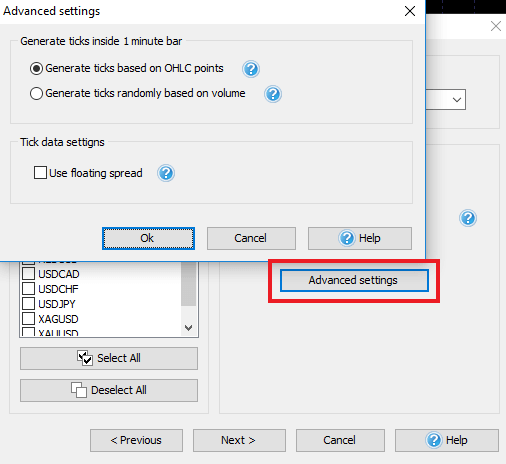This screenshot has height=464, width=506.
Task: Click the Advanced settings button
Action: pos(354,280)
